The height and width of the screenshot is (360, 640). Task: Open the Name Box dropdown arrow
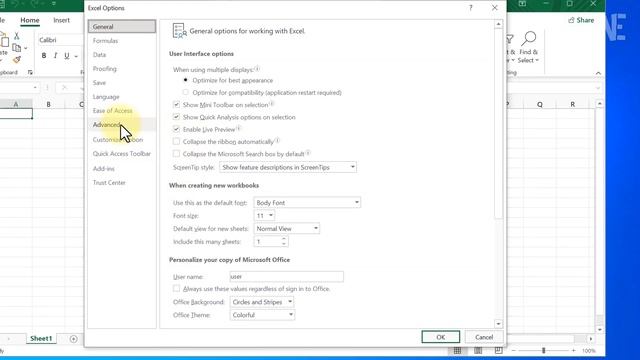click(x=35, y=87)
